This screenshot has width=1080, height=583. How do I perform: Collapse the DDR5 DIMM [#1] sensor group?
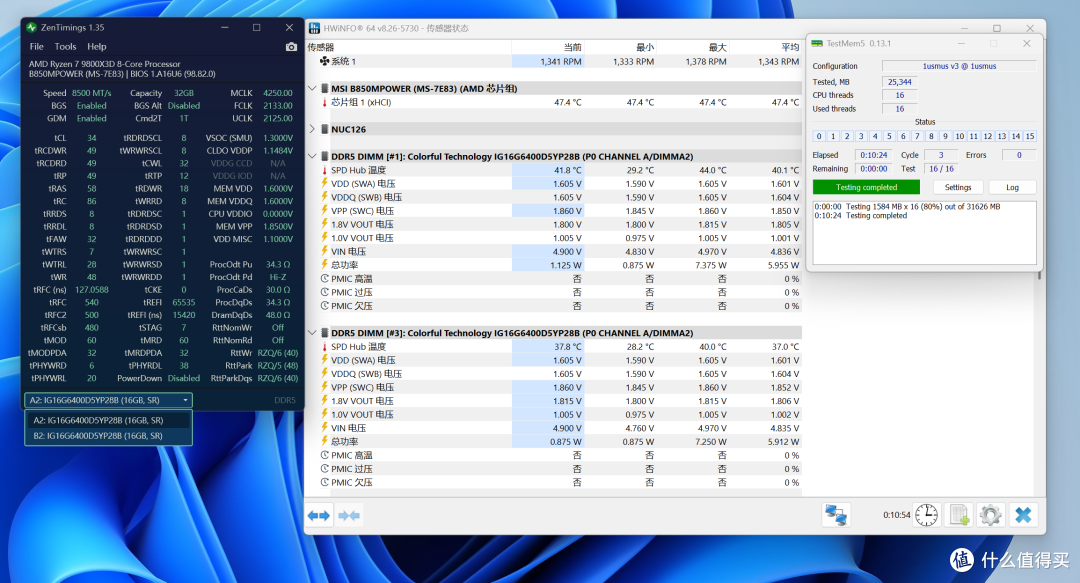[x=312, y=156]
